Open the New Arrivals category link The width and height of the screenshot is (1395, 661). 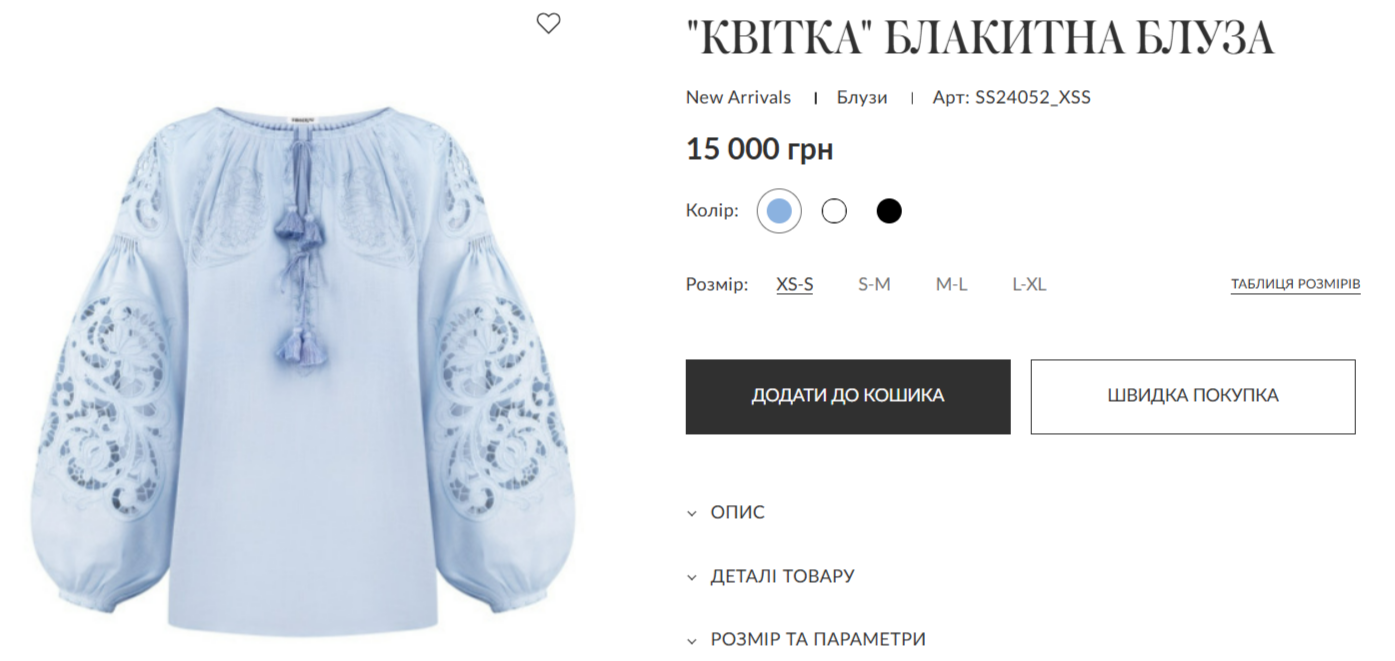pyautogui.click(x=738, y=97)
